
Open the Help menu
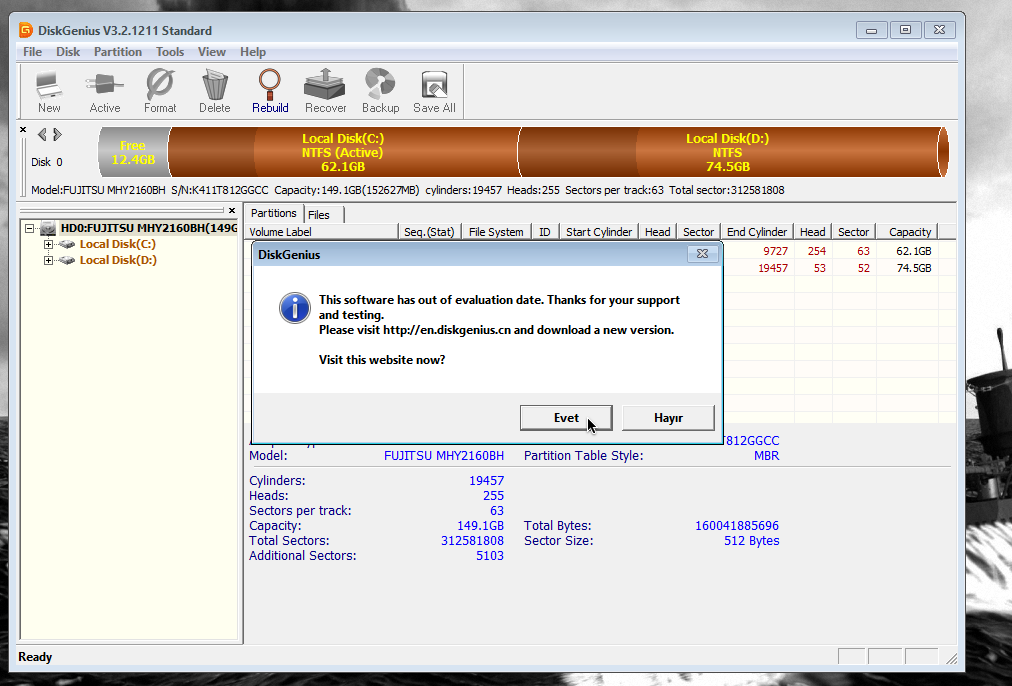(x=253, y=52)
